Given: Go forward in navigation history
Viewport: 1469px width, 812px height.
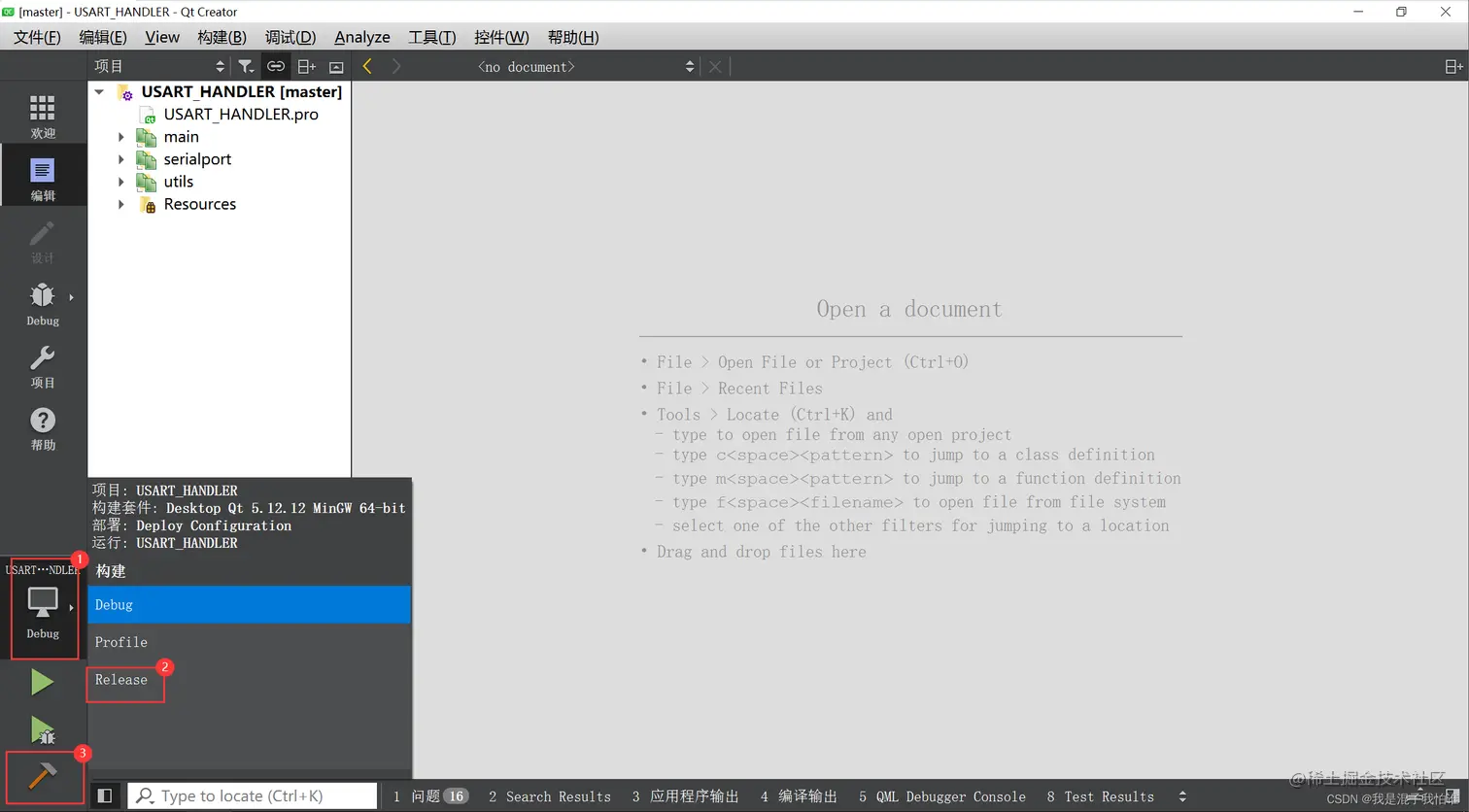Looking at the screenshot, I should [396, 66].
